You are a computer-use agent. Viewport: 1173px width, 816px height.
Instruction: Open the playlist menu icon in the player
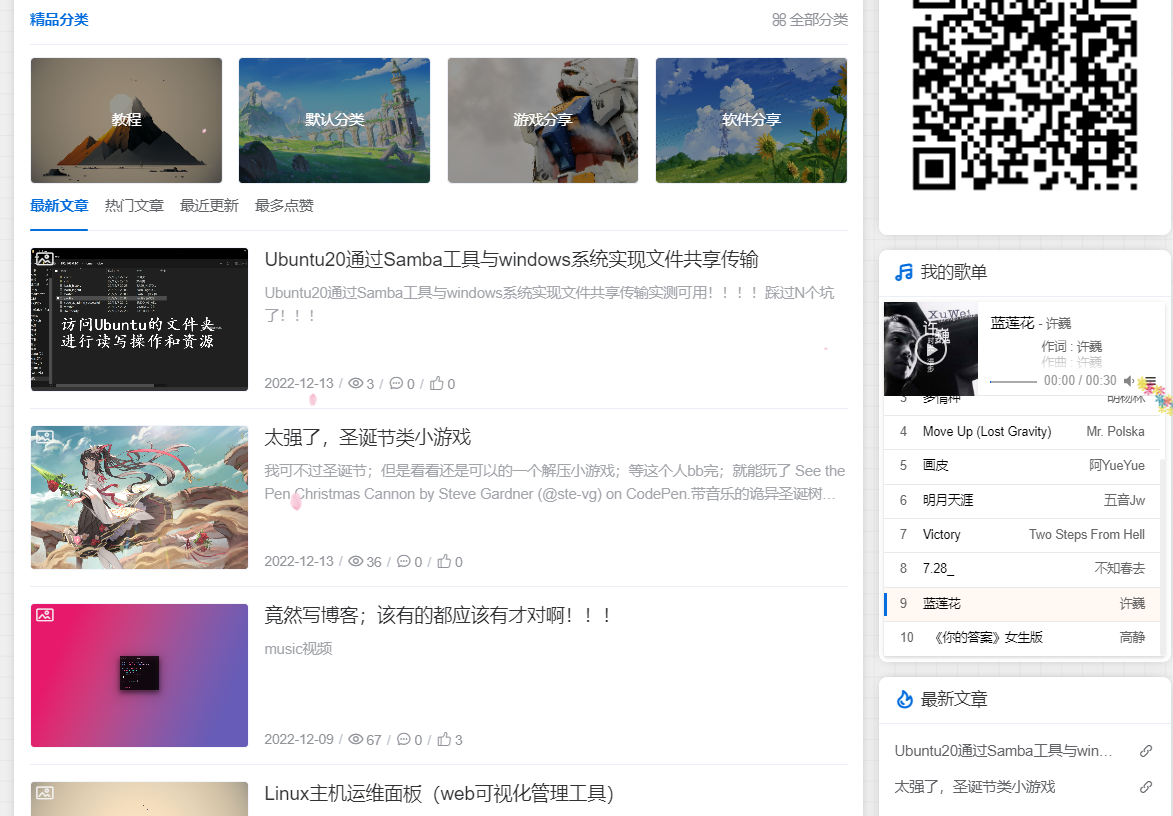[x=1150, y=381]
